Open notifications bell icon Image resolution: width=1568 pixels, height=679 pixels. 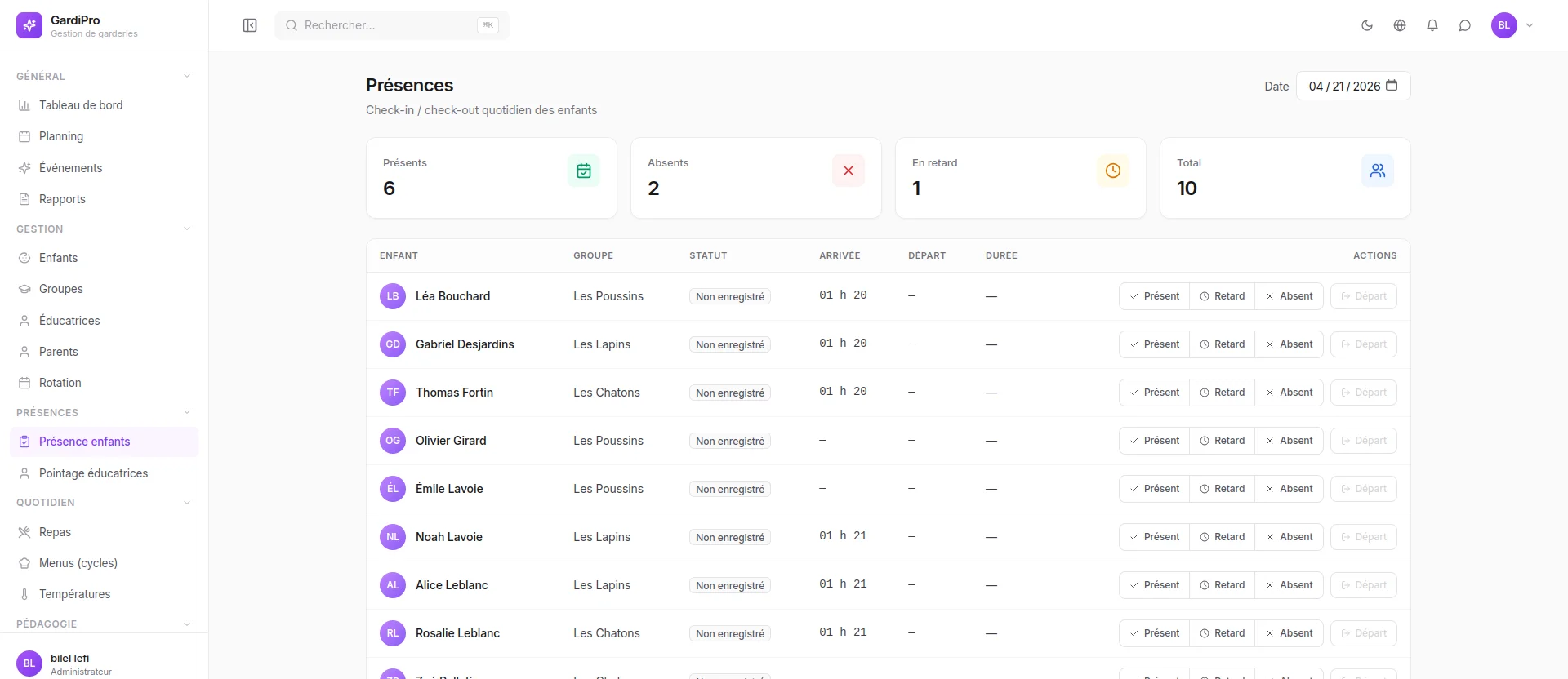(x=1432, y=25)
